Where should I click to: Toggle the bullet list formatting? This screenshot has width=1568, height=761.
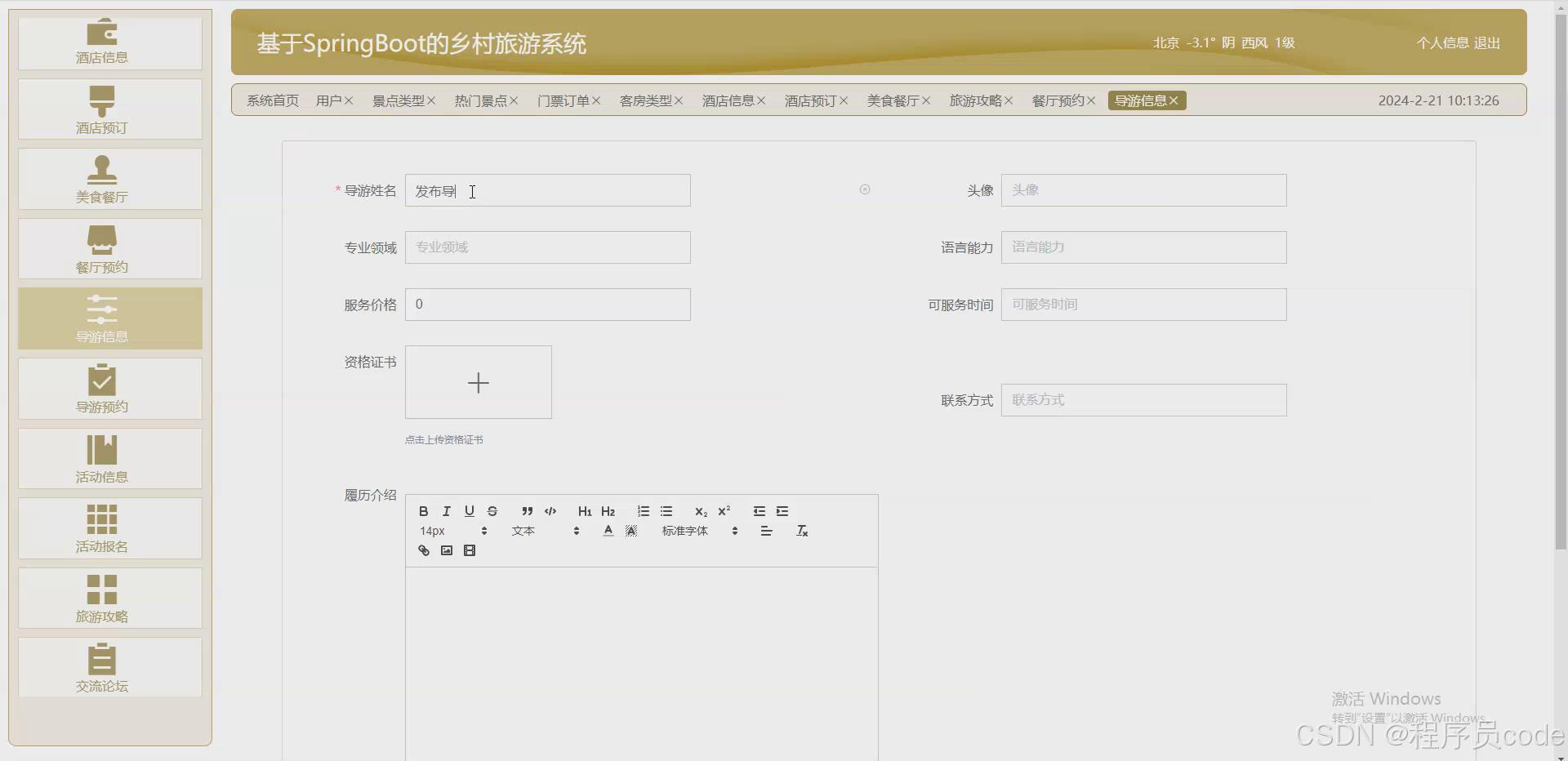[x=666, y=511]
